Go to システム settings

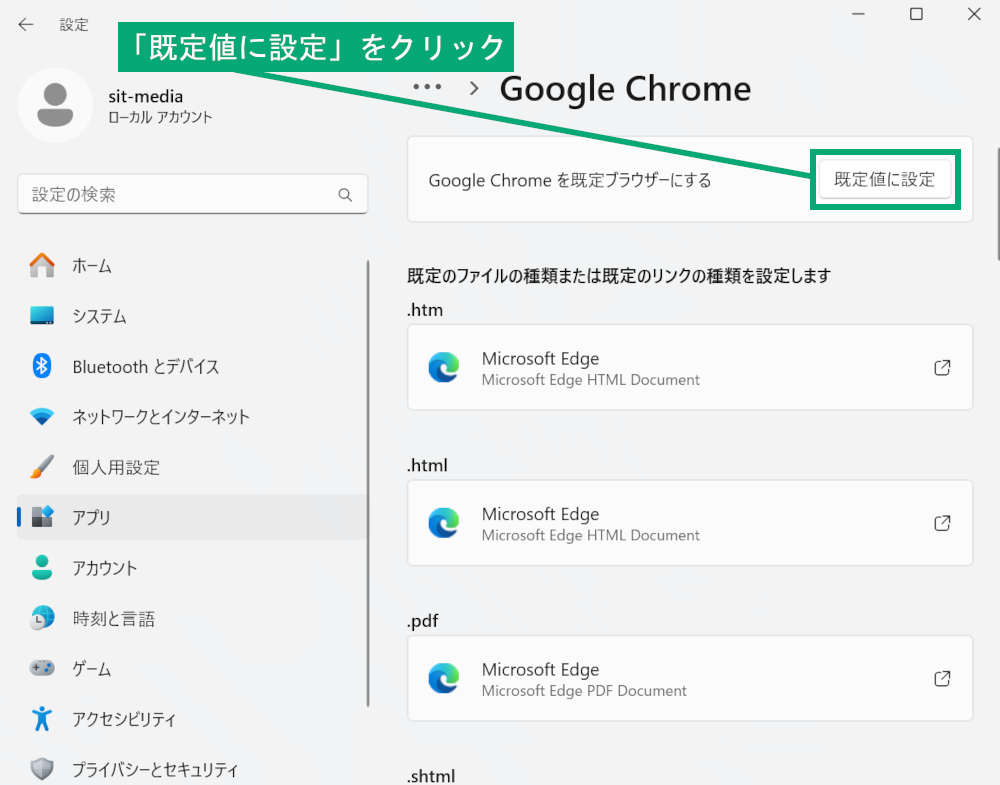(192, 316)
